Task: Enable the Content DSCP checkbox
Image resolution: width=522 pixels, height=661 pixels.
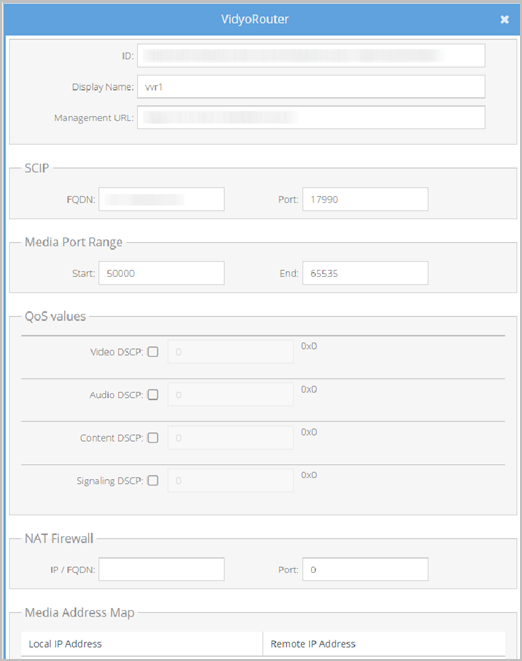Action: click(153, 438)
